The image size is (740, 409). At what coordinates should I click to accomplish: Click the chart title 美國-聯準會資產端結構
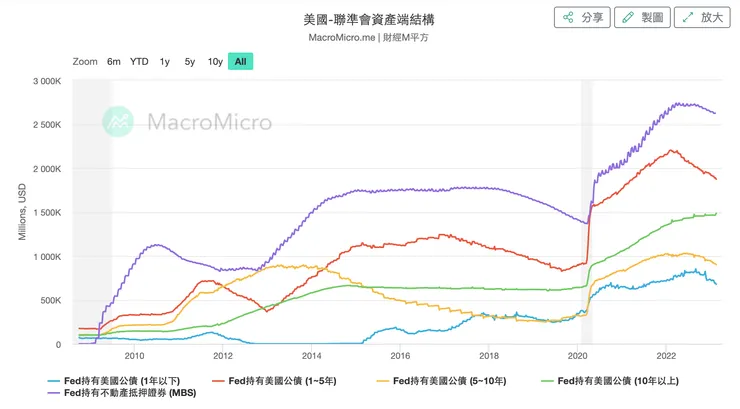click(x=369, y=19)
